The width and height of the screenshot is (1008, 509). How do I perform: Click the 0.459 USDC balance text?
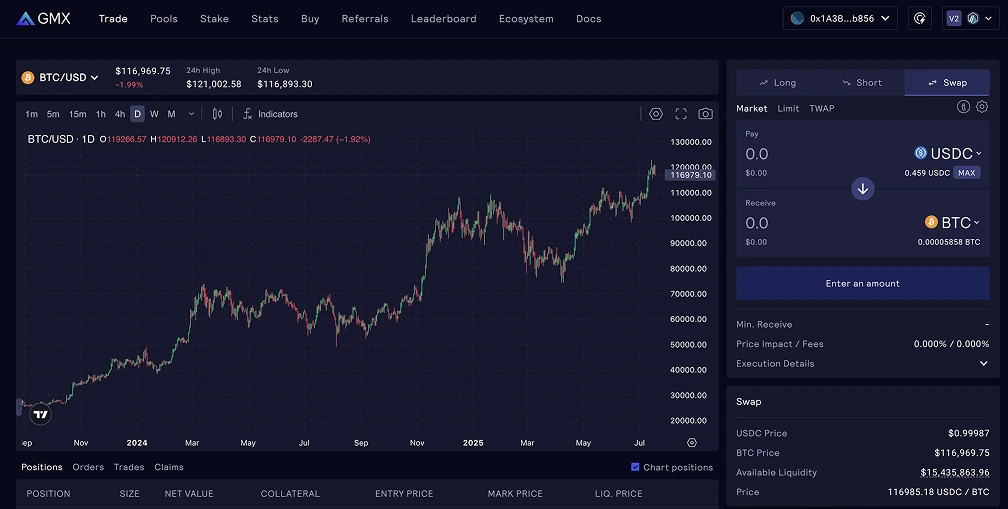coord(927,173)
